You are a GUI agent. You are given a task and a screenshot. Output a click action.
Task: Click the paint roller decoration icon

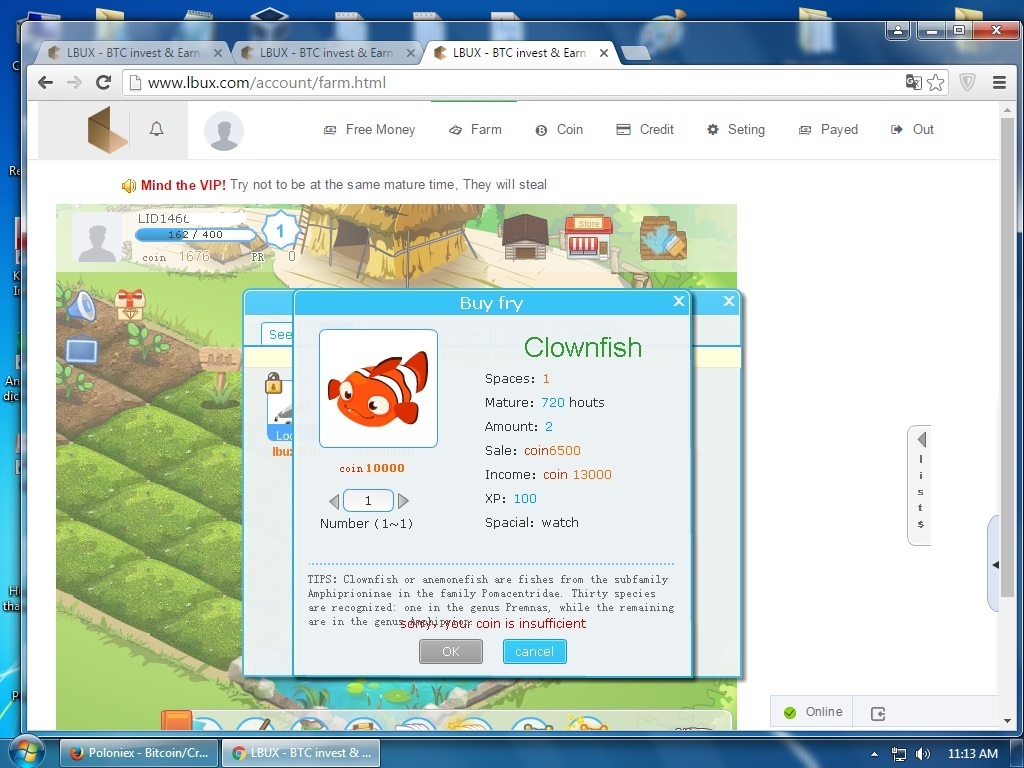tap(664, 238)
